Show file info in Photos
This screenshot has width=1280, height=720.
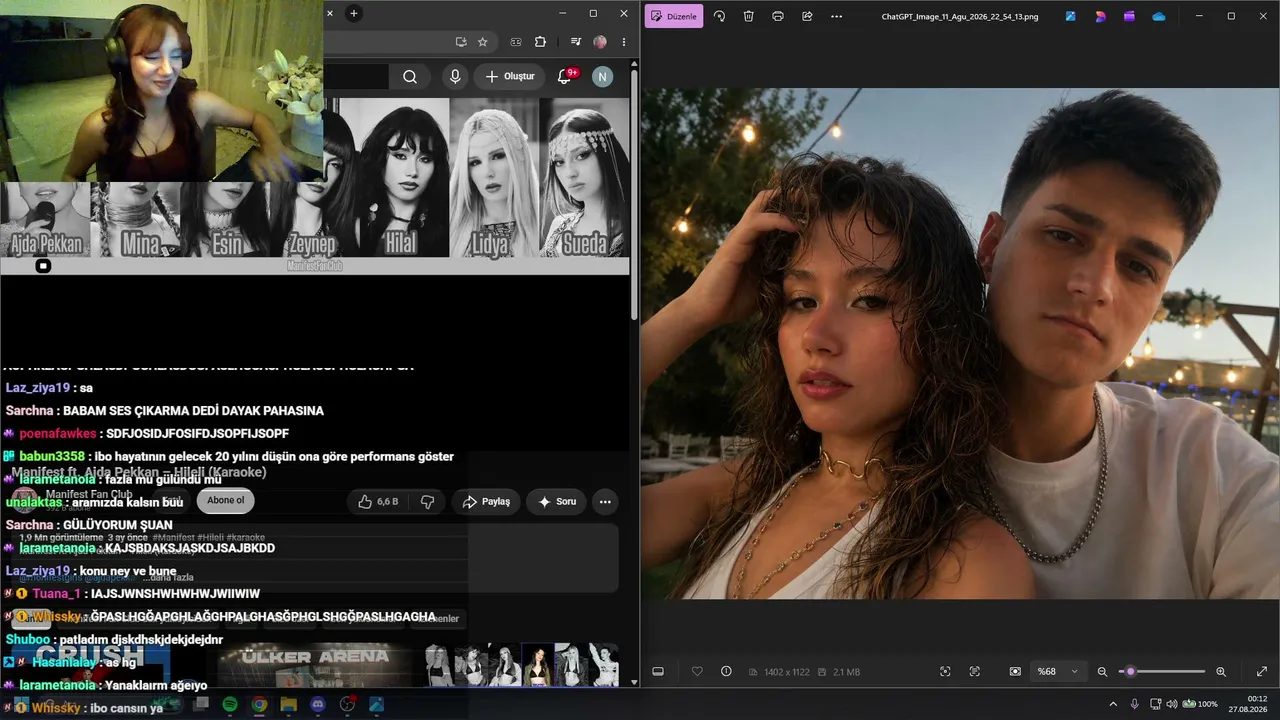(726, 671)
